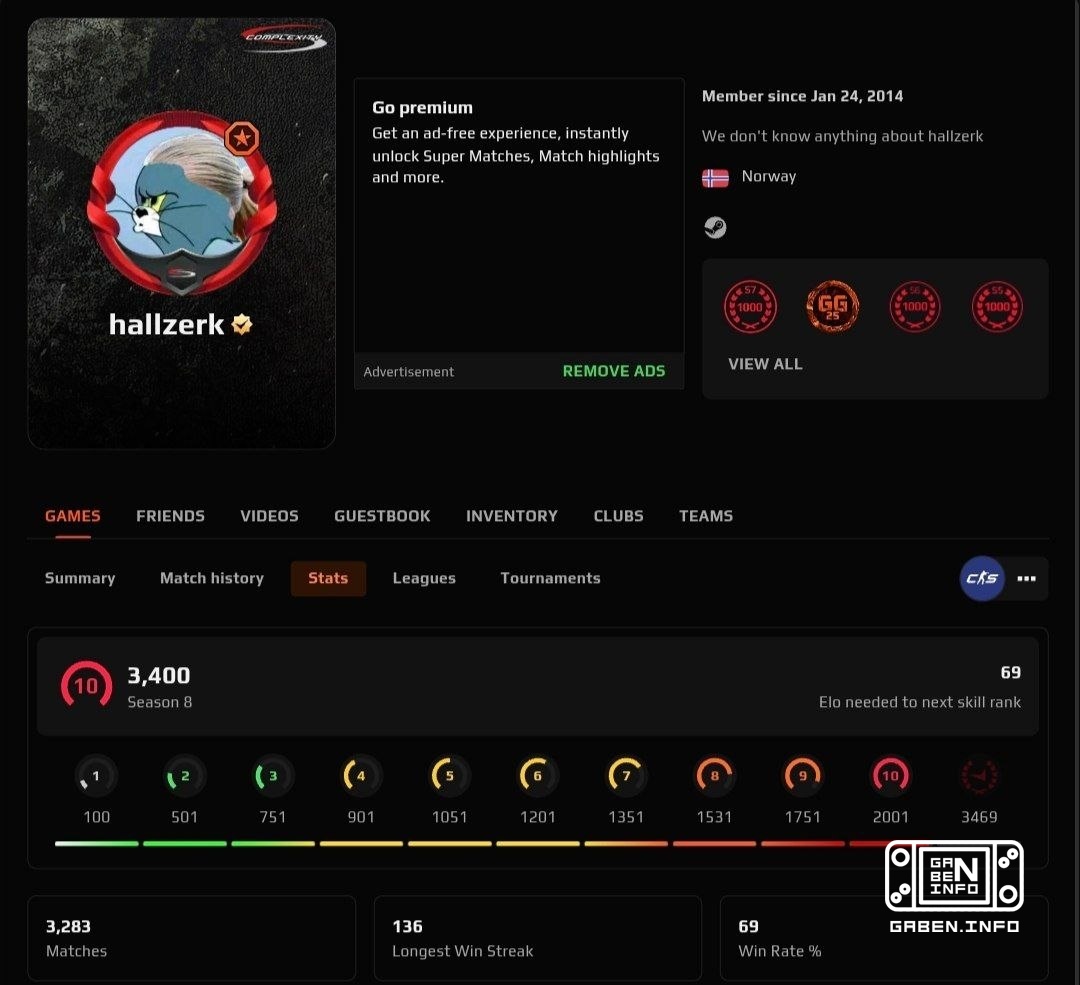This screenshot has height=985, width=1080.
Task: Select the Summary sub-tab
Action: tap(80, 578)
